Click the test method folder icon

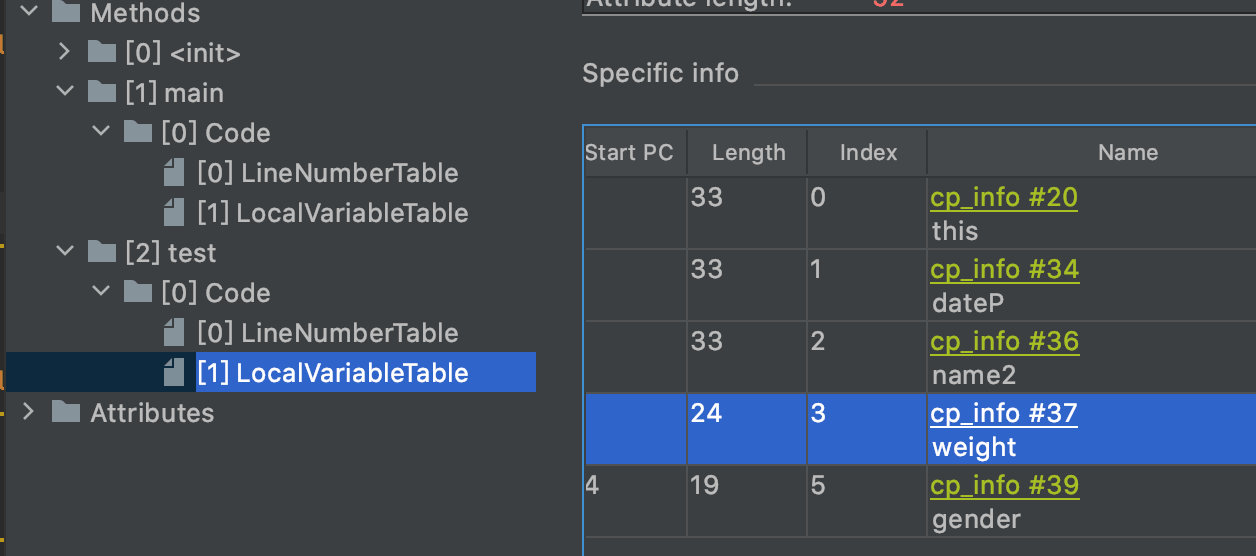[102, 252]
